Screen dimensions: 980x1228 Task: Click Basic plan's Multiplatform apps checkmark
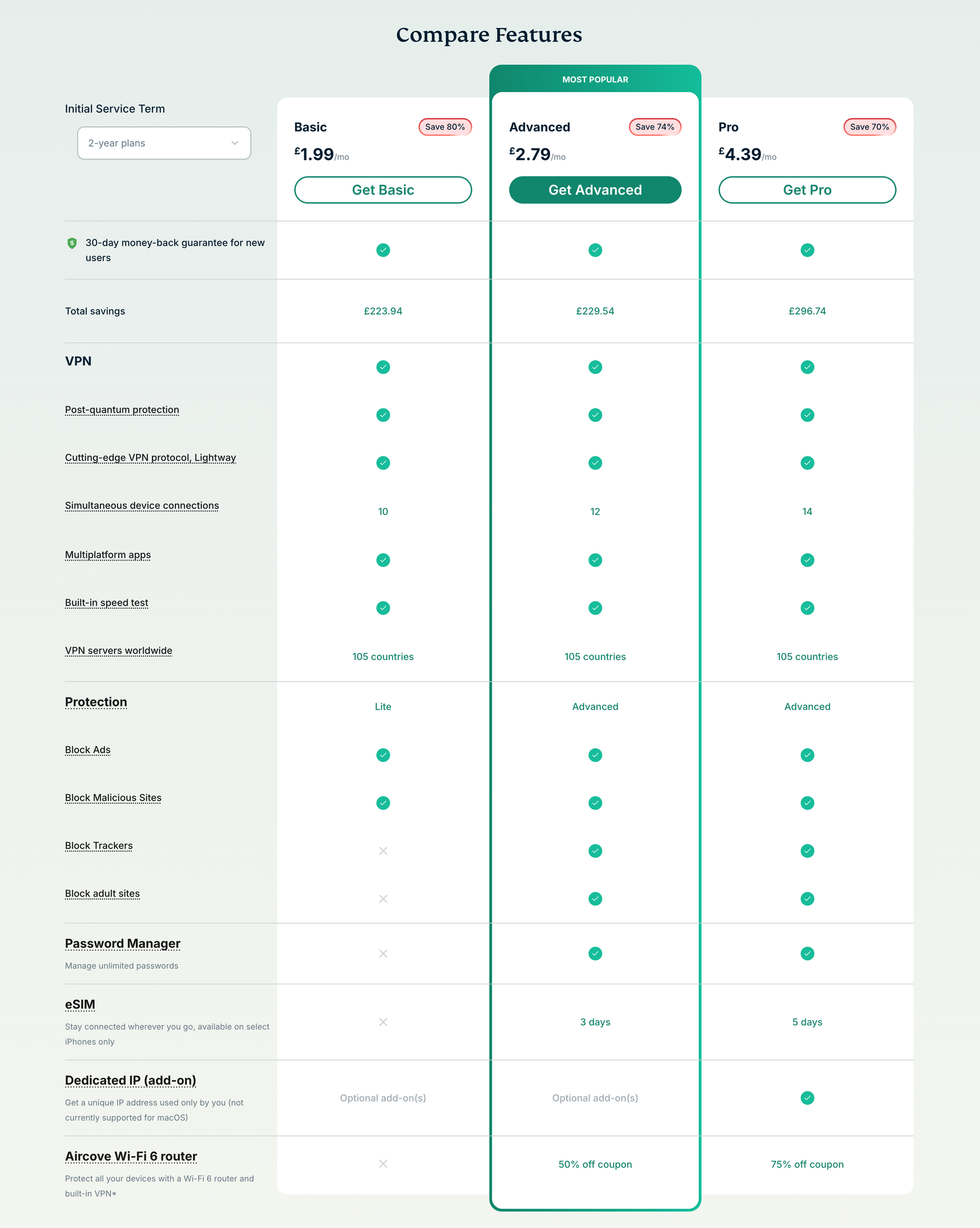tap(383, 560)
